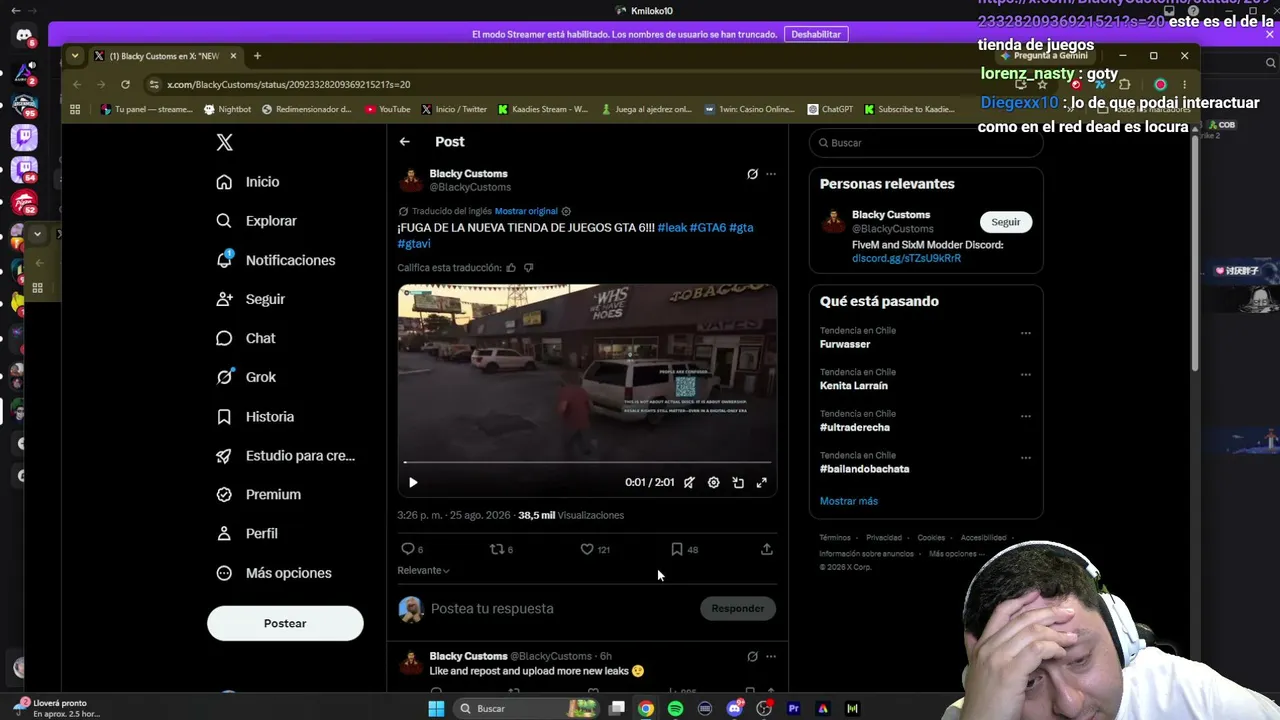Expand the Relevante sort dropdown
The image size is (1280, 720).
click(423, 570)
